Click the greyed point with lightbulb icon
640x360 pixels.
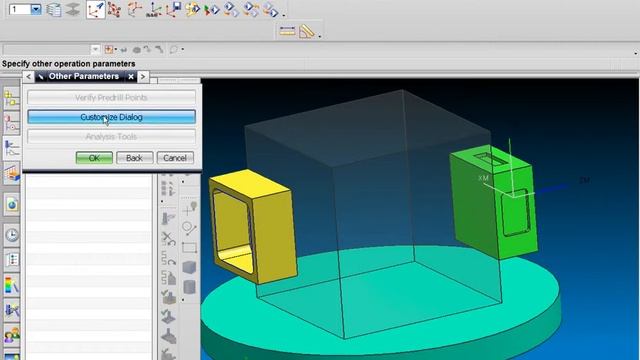click(190, 209)
